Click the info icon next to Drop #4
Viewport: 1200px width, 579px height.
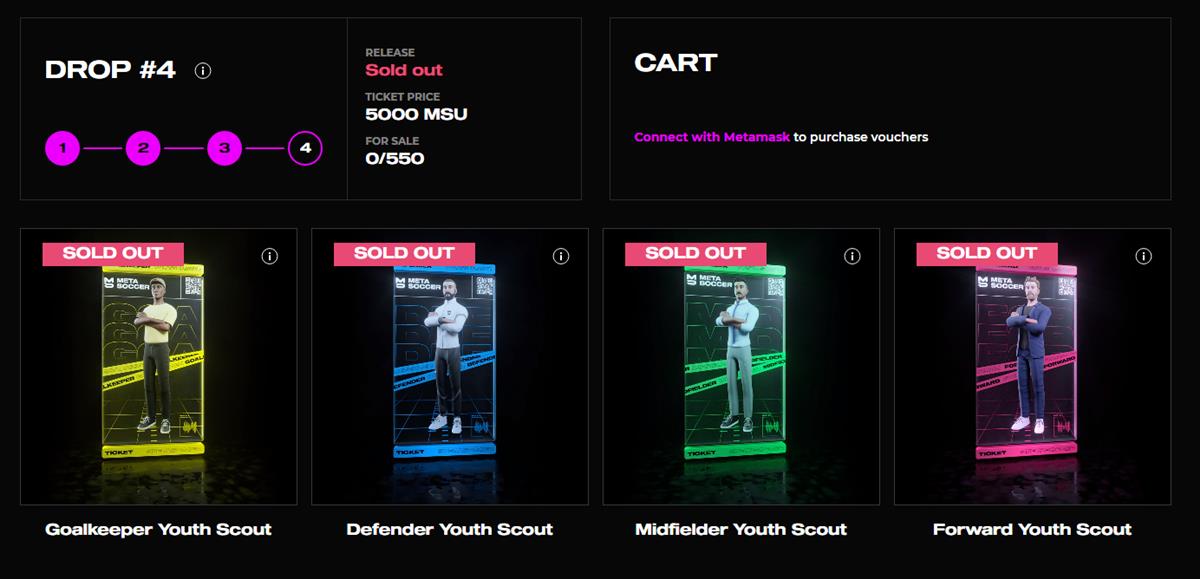pos(203,70)
